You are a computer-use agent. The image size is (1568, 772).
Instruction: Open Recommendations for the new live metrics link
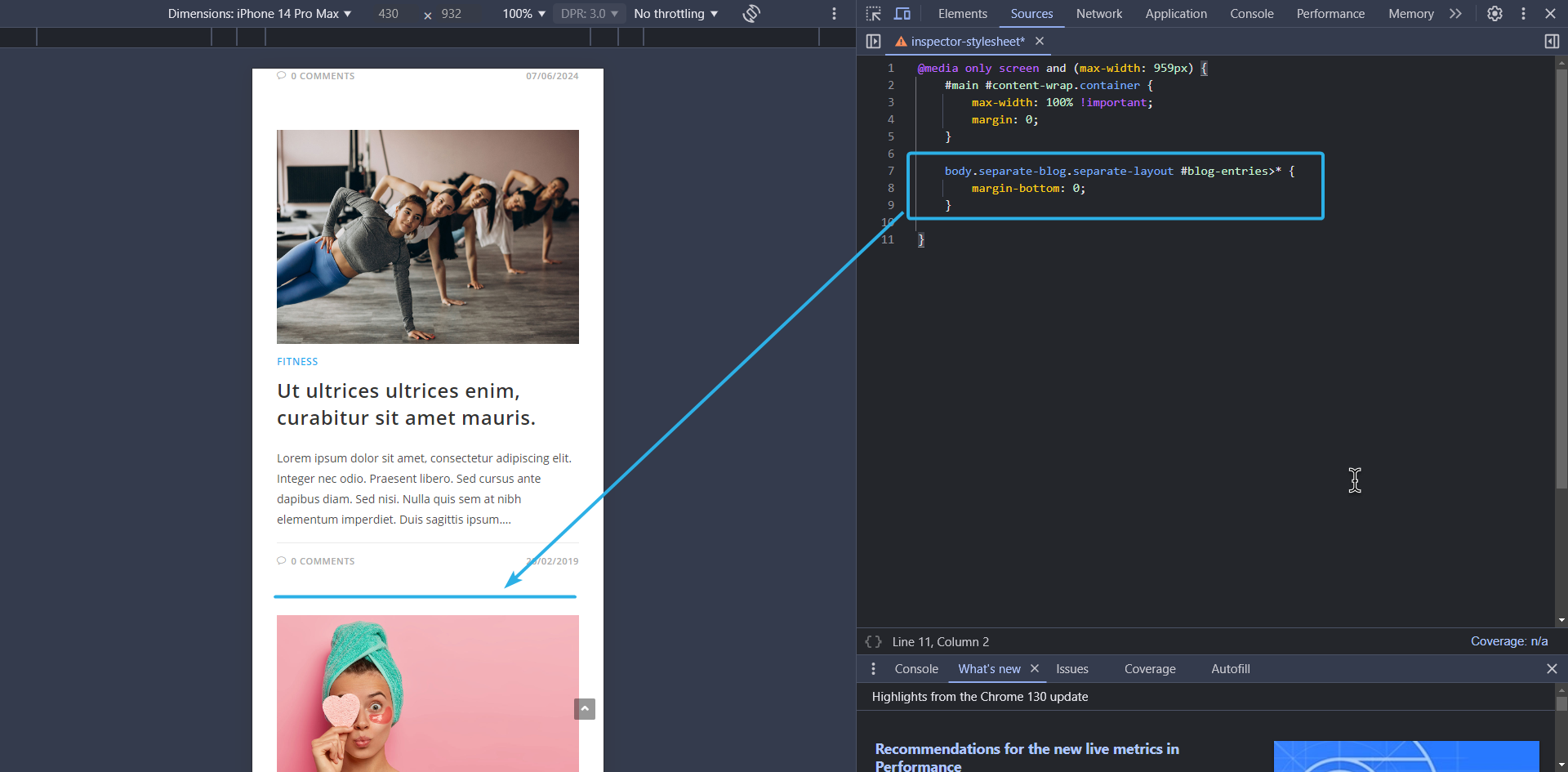1027,757
